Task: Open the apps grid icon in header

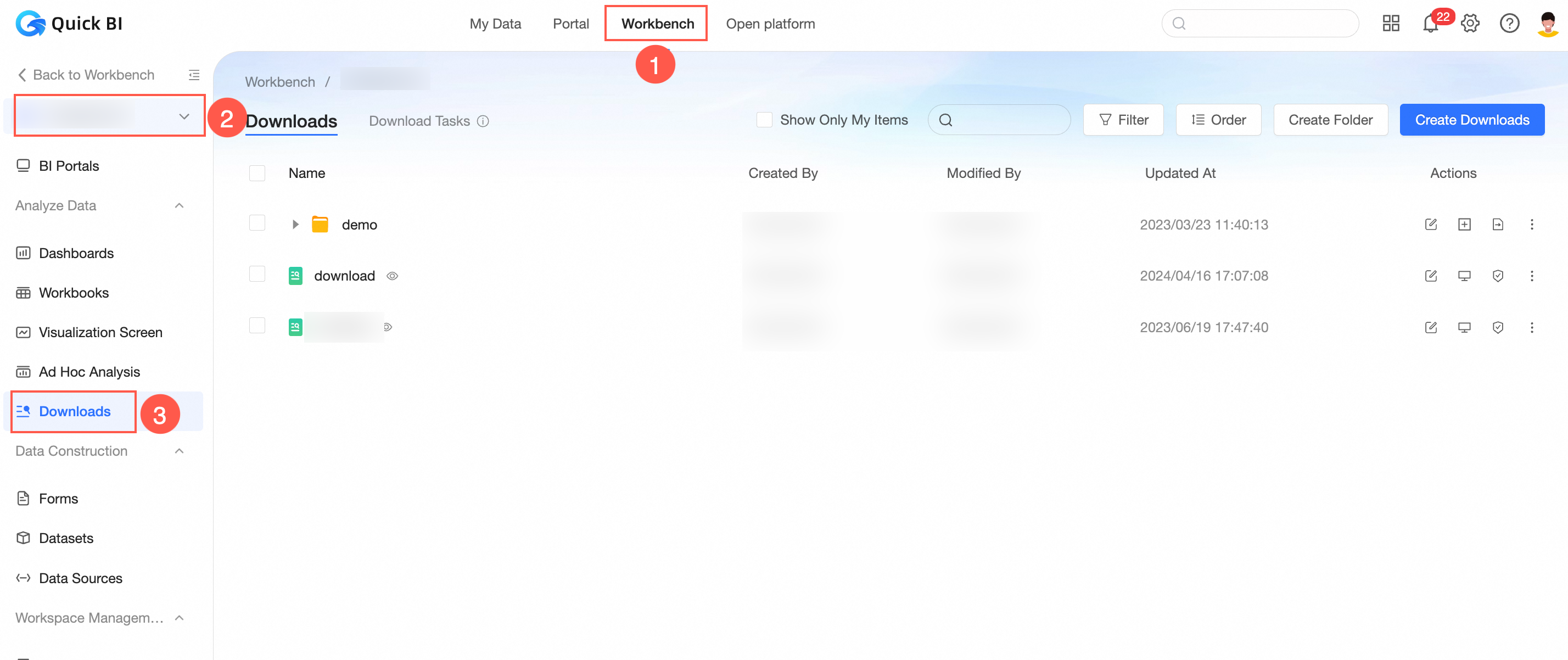Action: click(x=1391, y=24)
